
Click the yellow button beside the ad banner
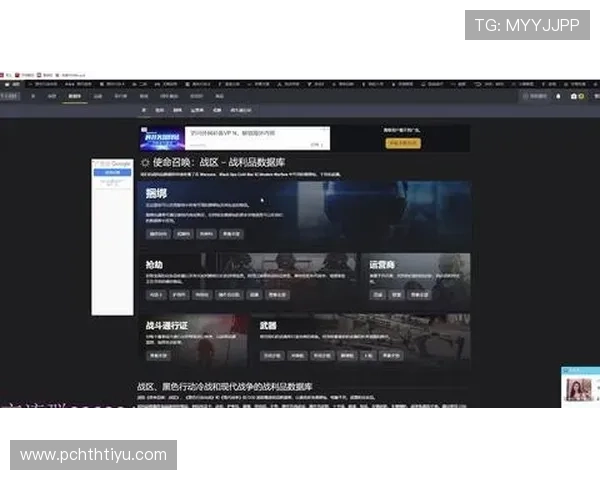pos(403,143)
